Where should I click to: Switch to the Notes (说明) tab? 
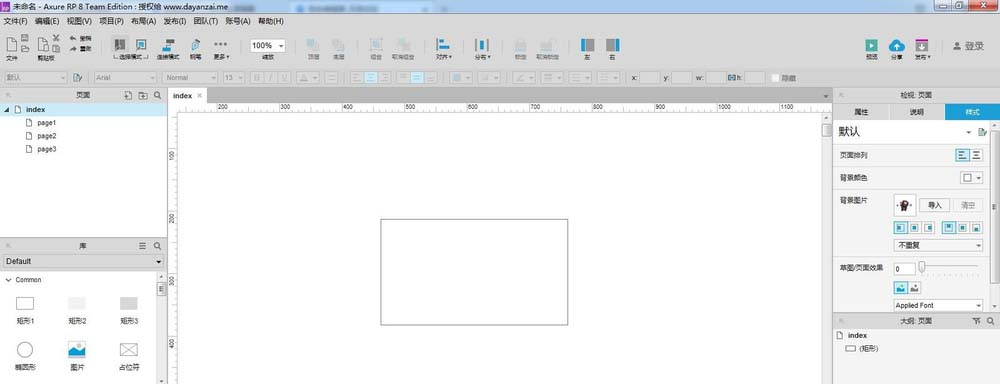click(916, 112)
